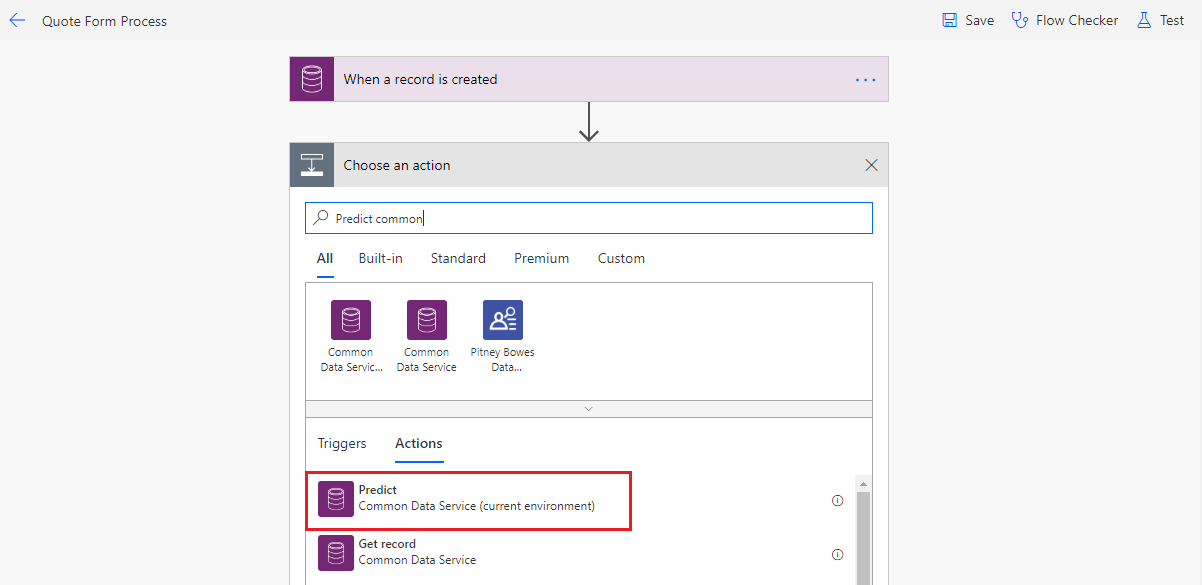This screenshot has width=1202, height=585.
Task: Switch to the Standard tab
Action: point(458,258)
